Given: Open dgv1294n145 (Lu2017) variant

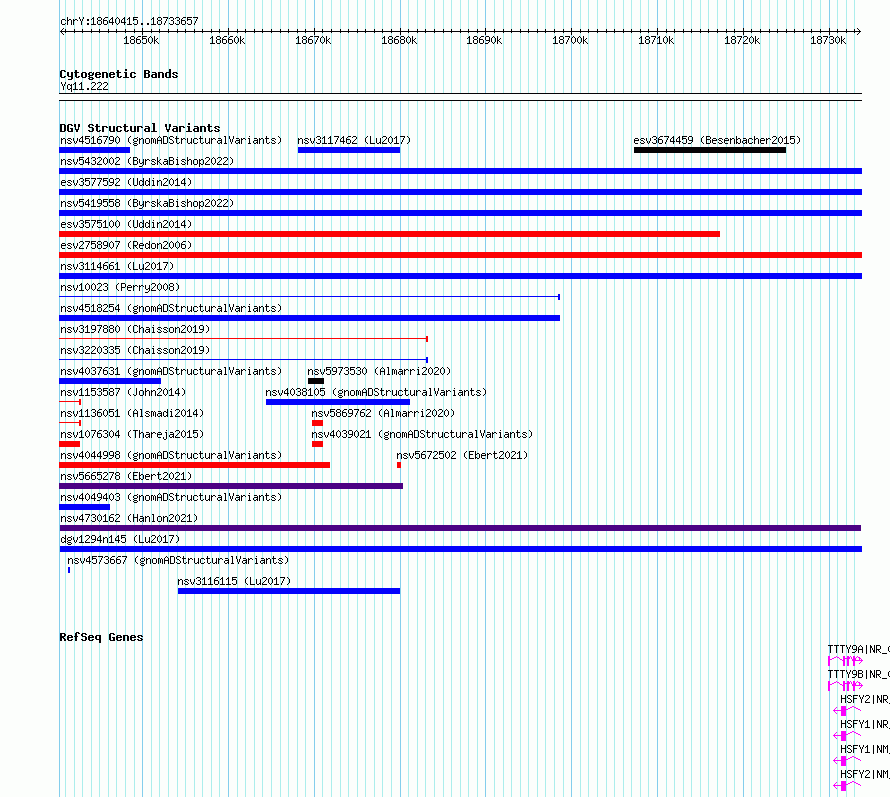Looking at the screenshot, I should [120, 539].
